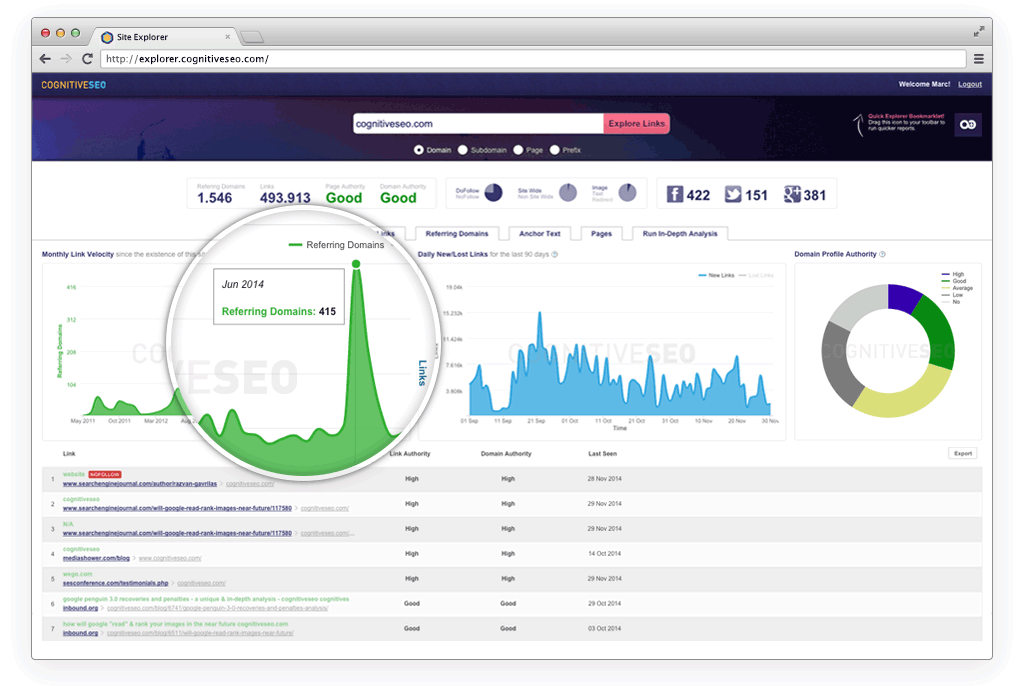Click the Site Wide pie chart

[568, 192]
